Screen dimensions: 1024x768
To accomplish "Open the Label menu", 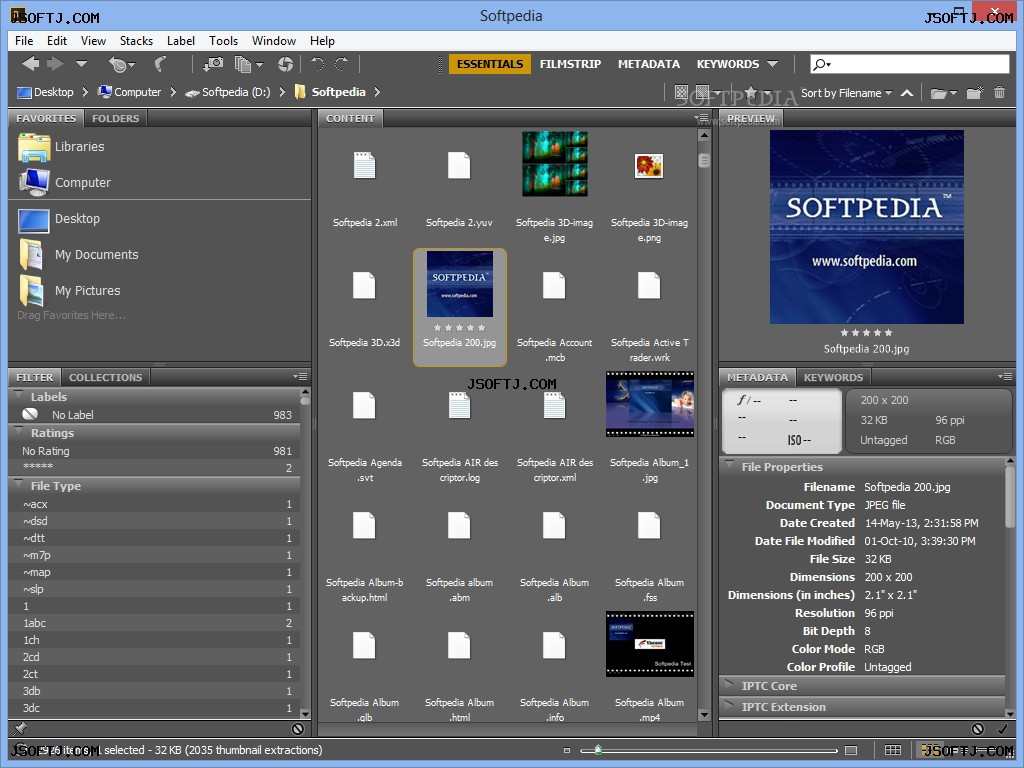I will (x=180, y=40).
